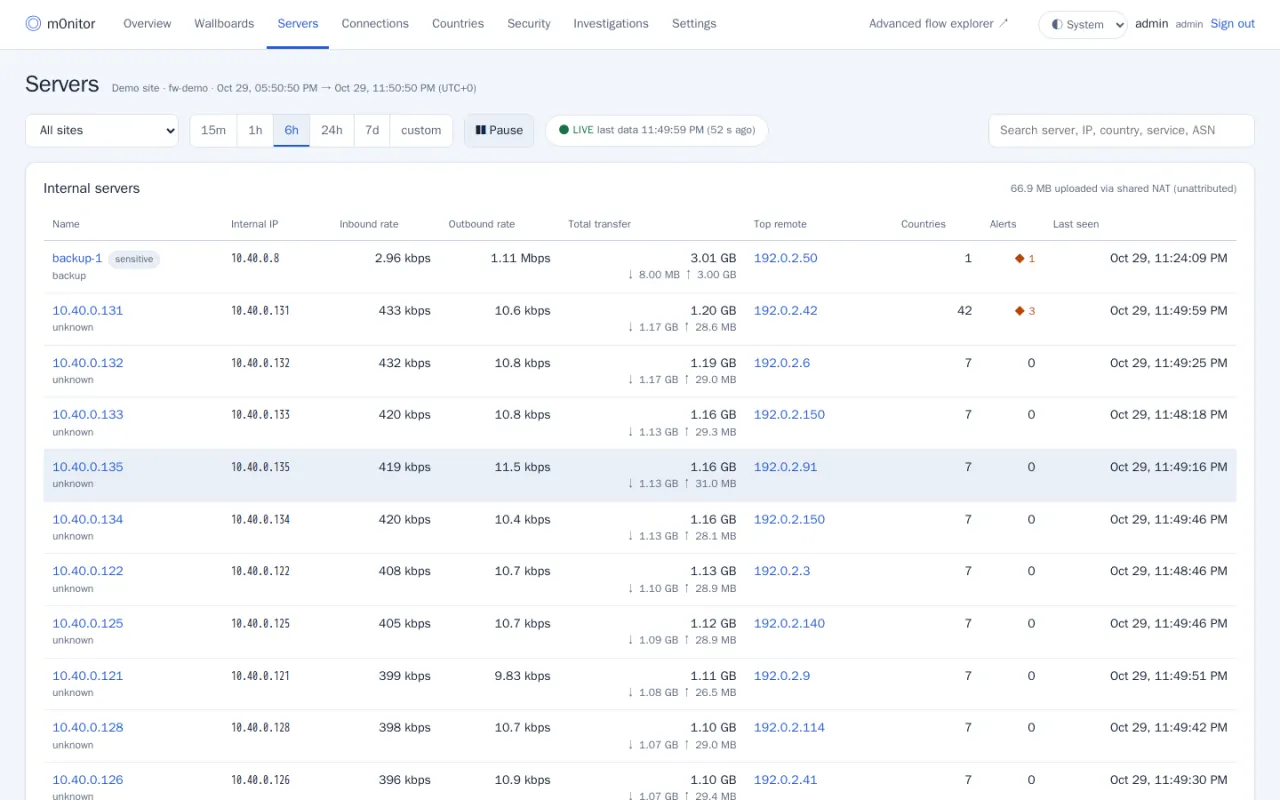Select the 1h time range
Image resolution: width=1280 pixels, height=800 pixels.
click(255, 130)
